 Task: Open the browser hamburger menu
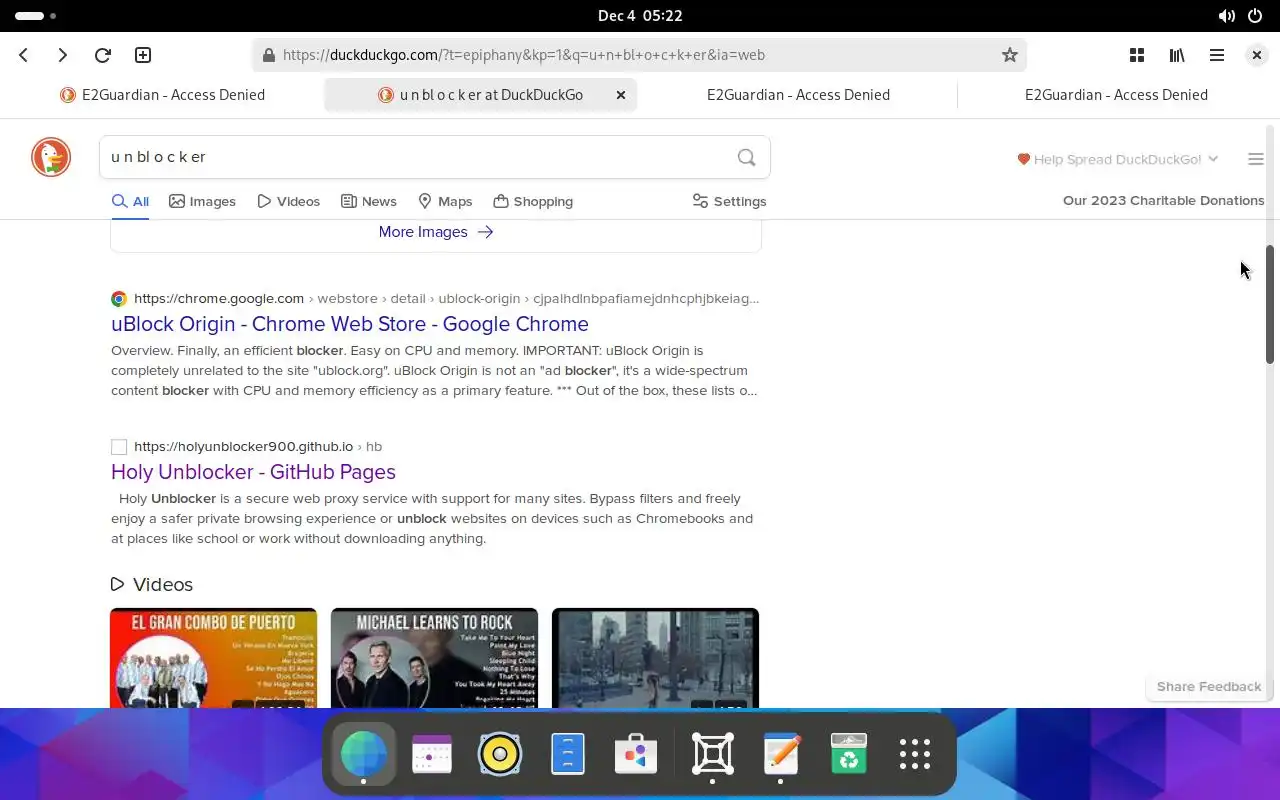[x=1217, y=55]
